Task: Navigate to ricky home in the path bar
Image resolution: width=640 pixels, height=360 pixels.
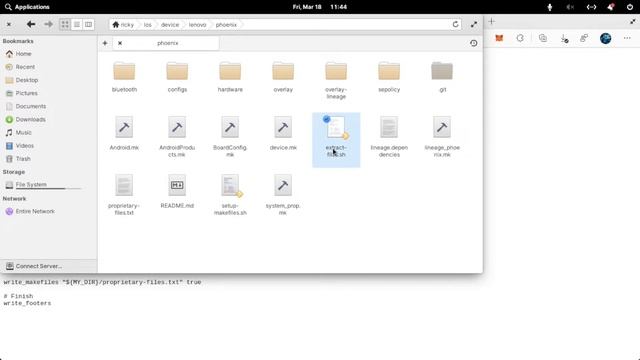Action: pyautogui.click(x=123, y=25)
